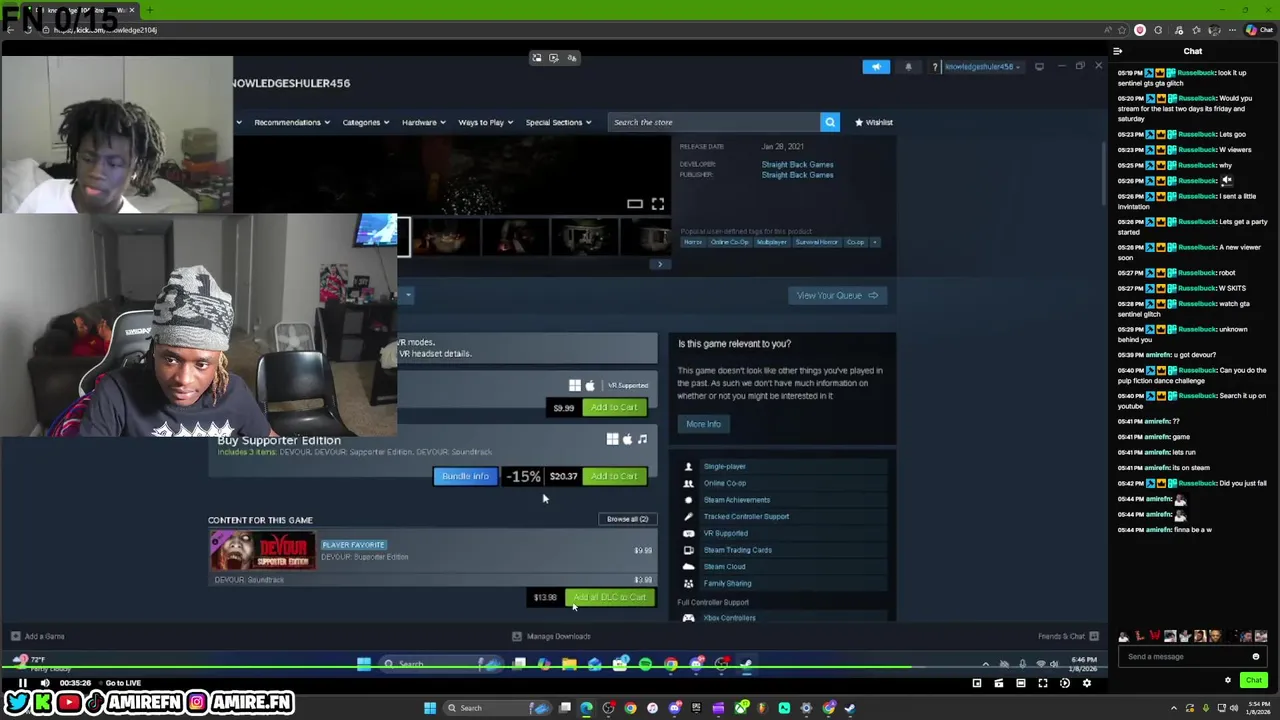The height and width of the screenshot is (720, 1280).
Task: Click the More Info button
Action: 703,424
